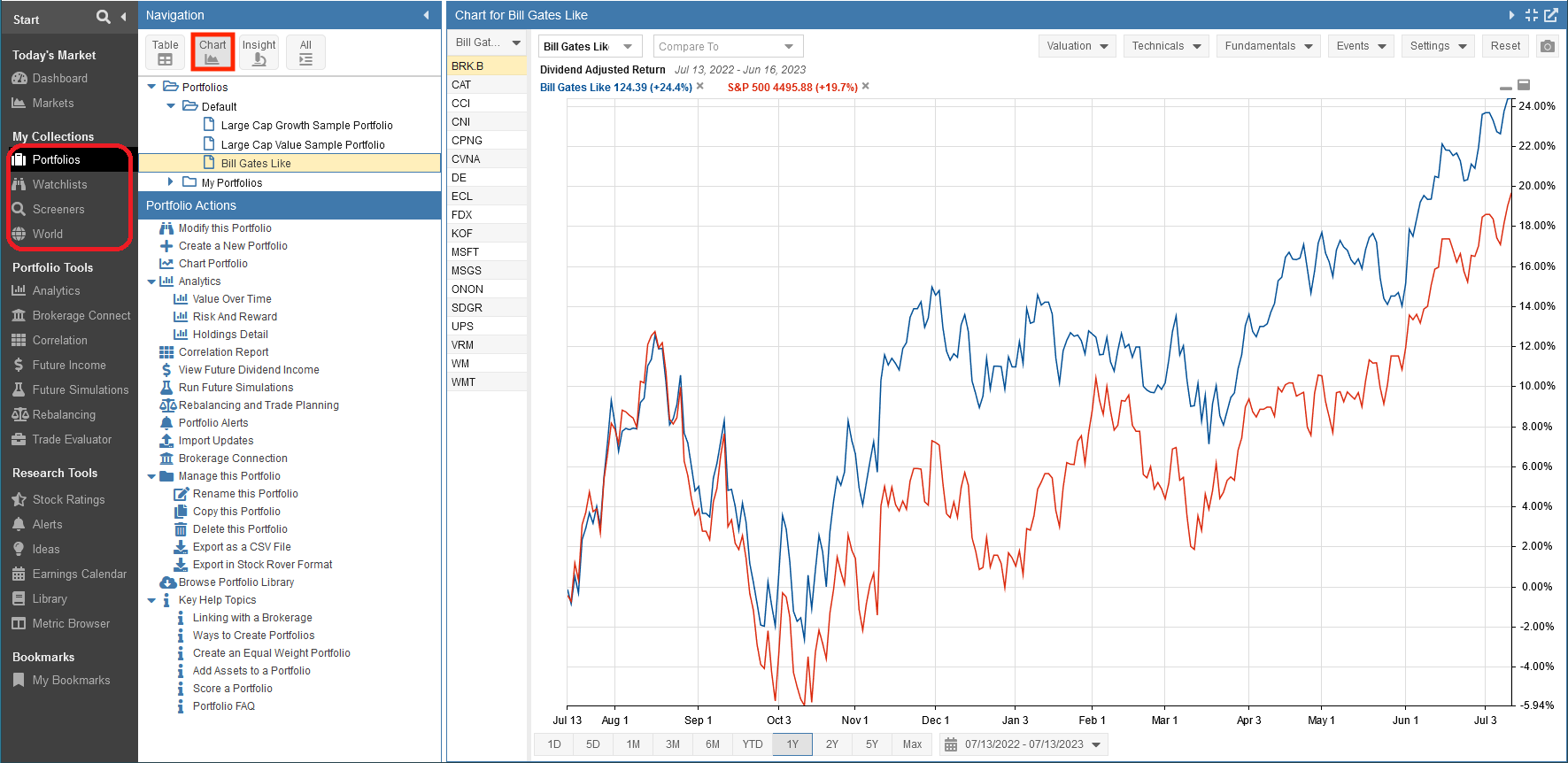Open the Fundamentals dropdown
The image size is (1568, 763).
[x=1269, y=46]
